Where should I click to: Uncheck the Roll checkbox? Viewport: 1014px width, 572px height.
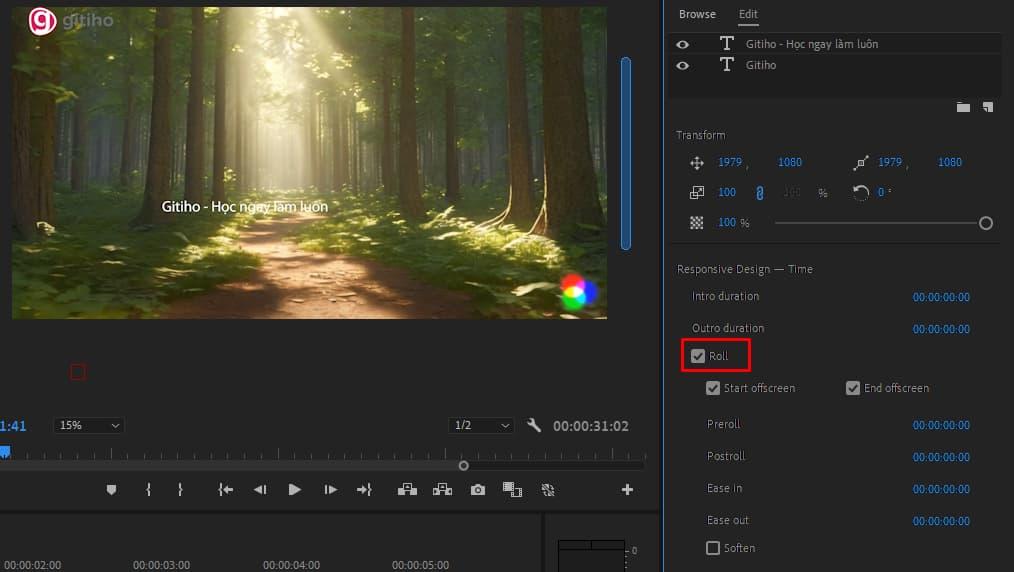(698, 356)
